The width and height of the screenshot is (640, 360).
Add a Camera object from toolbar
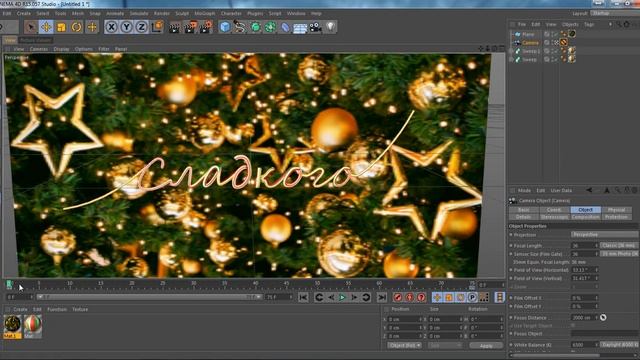click(315, 27)
